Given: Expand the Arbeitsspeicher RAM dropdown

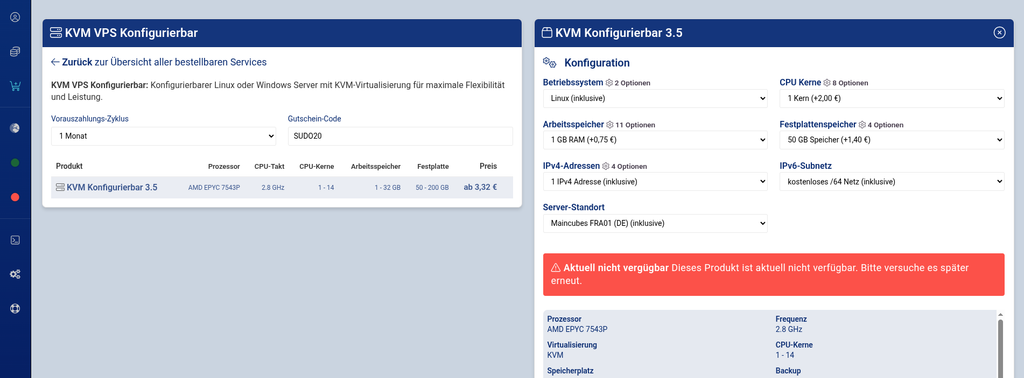Looking at the screenshot, I should point(655,140).
